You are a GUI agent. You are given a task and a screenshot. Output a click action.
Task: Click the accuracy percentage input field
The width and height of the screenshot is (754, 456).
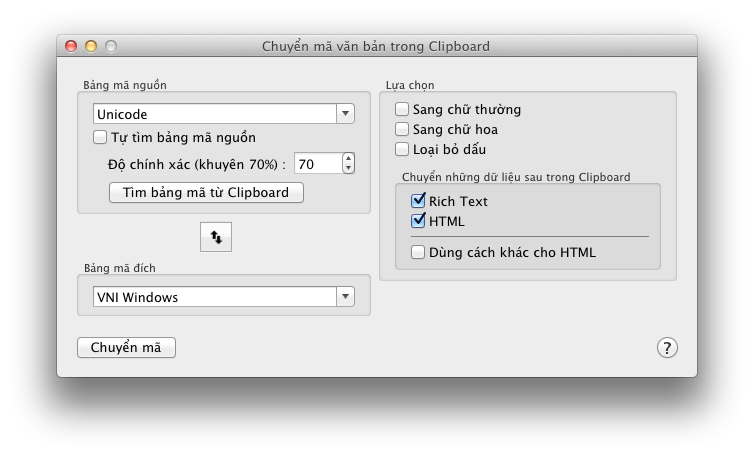click(x=316, y=163)
